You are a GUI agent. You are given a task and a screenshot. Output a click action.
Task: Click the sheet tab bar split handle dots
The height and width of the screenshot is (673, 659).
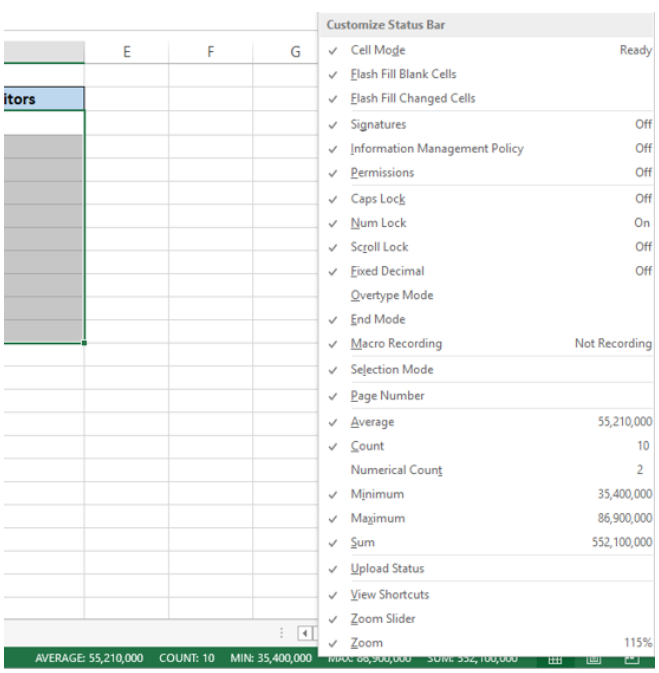click(281, 633)
